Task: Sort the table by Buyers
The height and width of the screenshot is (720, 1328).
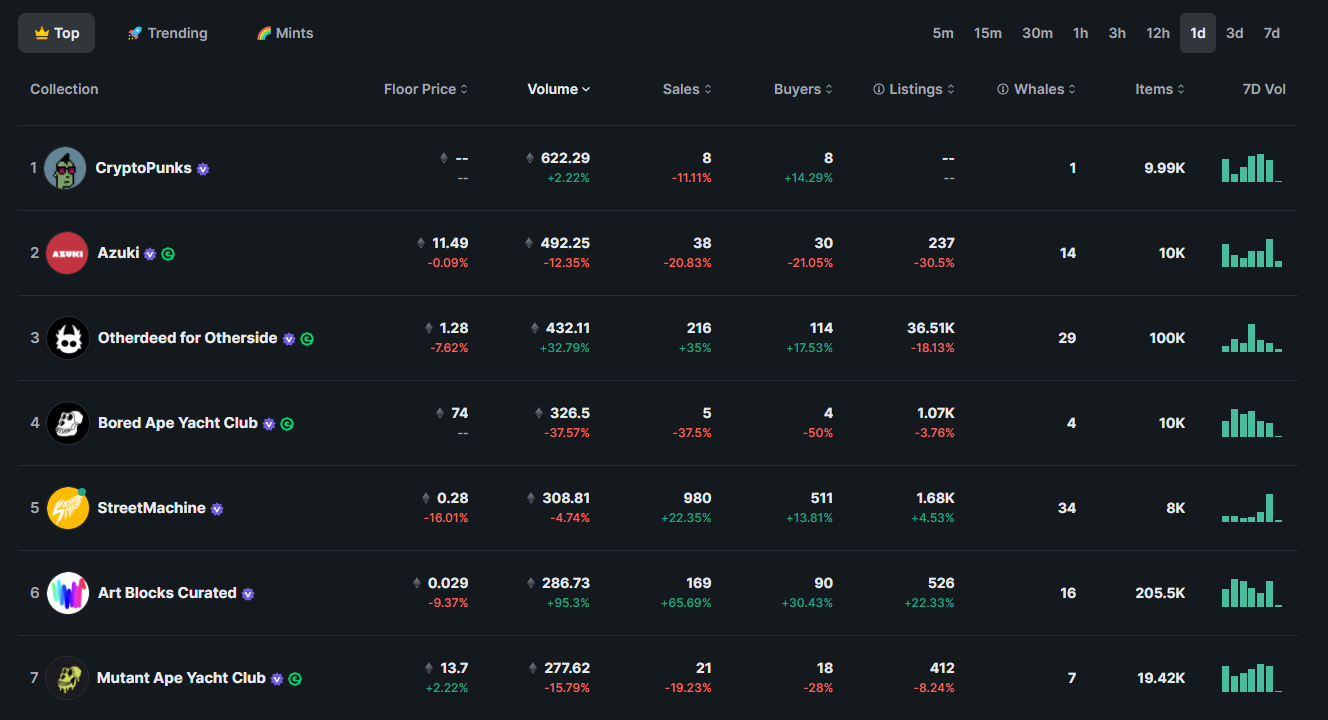Action: tap(804, 89)
